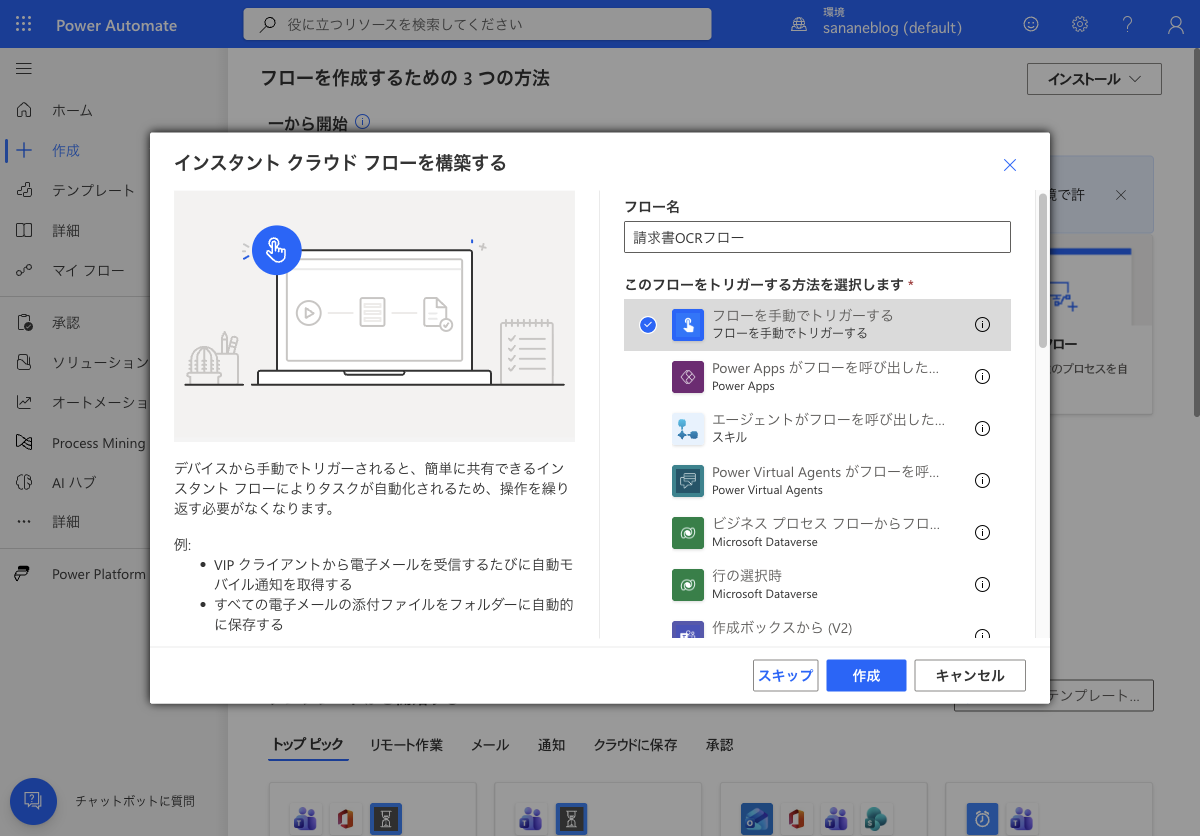This screenshot has height=836, width=1200.
Task: Show info for Power Virtual Agents trigger
Action: click(x=982, y=480)
